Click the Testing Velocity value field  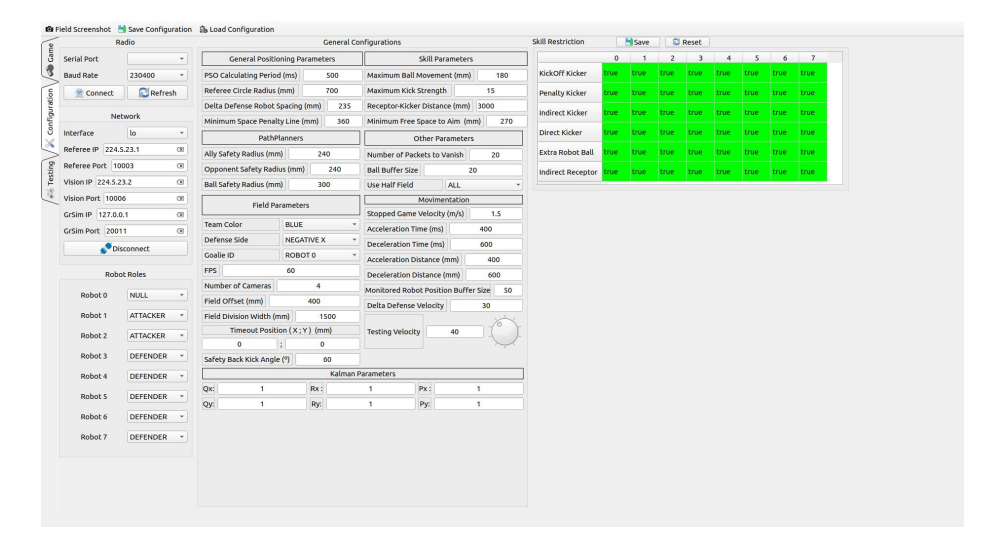coord(455,332)
